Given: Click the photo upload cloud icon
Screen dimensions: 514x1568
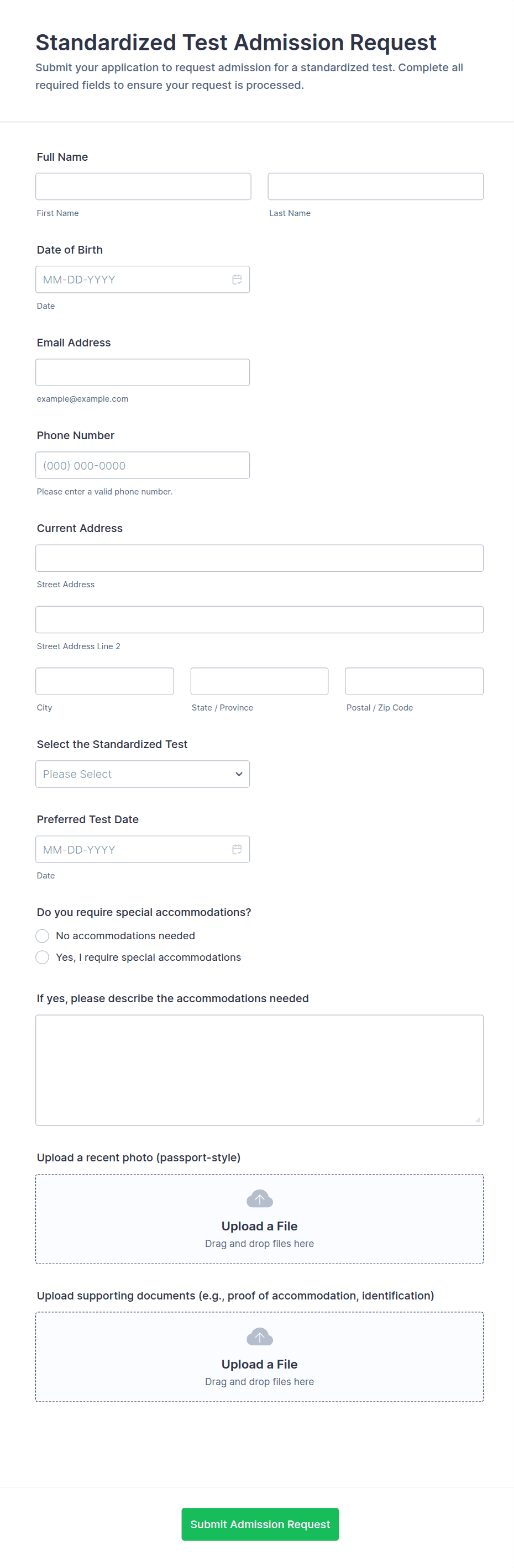Looking at the screenshot, I should tap(259, 1198).
